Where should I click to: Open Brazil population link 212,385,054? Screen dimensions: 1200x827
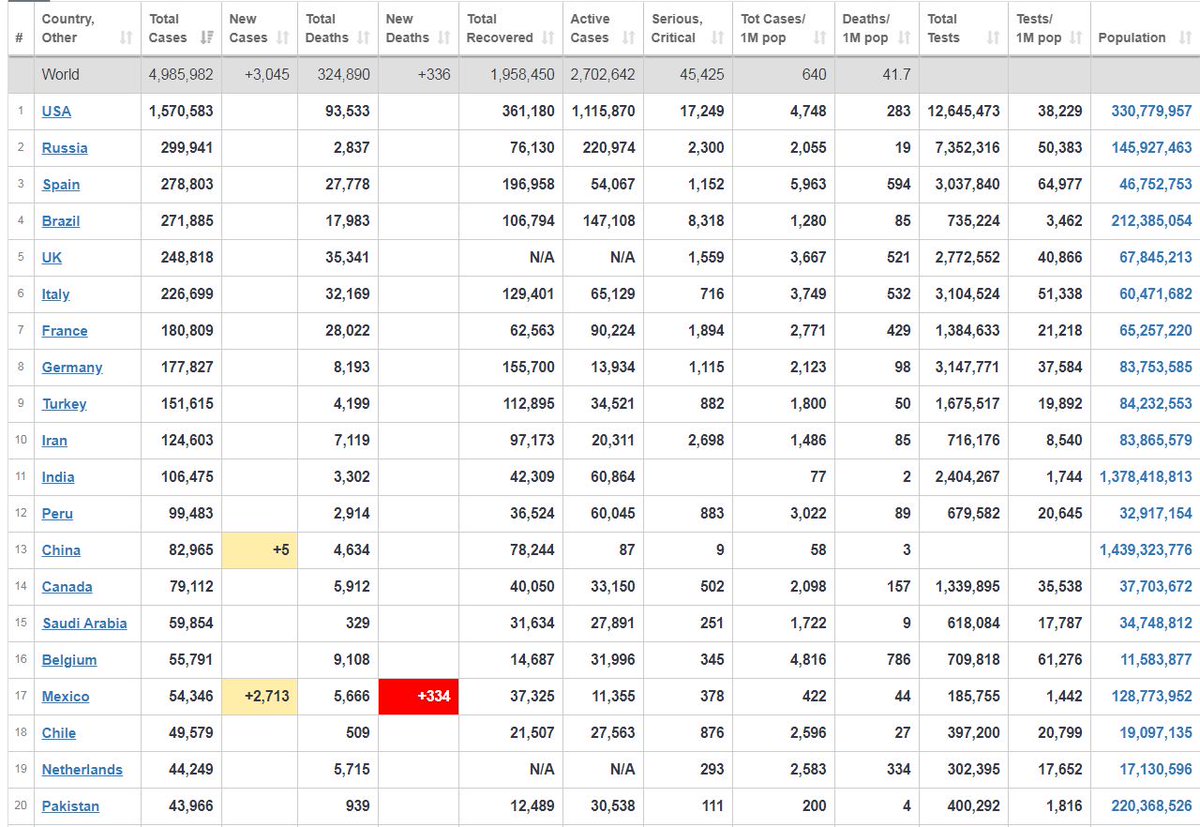pos(1152,221)
